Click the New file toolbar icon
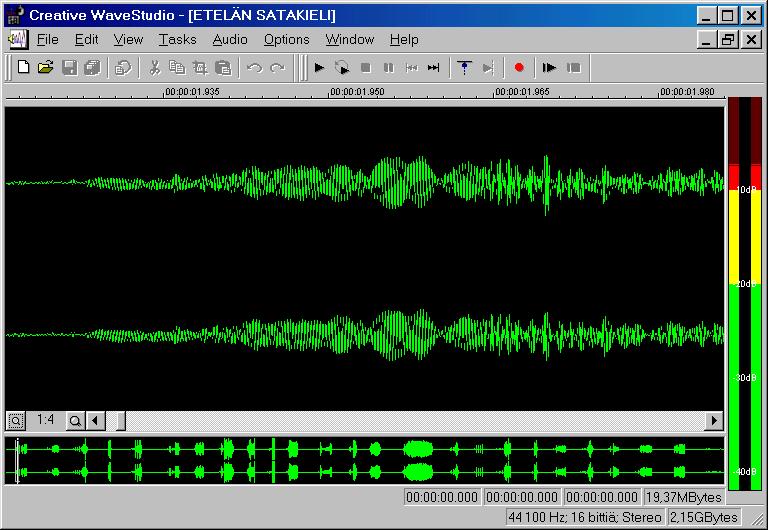The height and width of the screenshot is (530, 768). [x=23, y=67]
